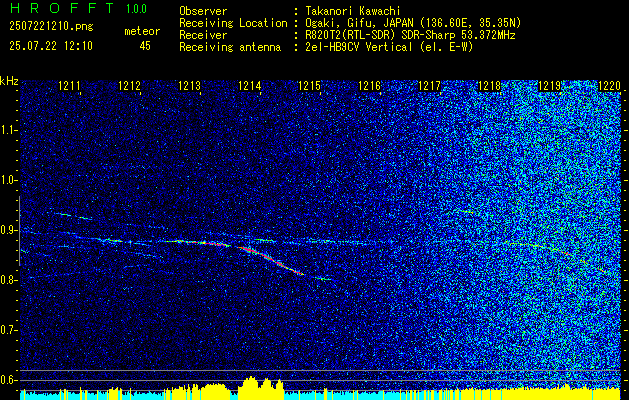Select the file name 2507221210.png
629x400 pixels.
pyautogui.click(x=51, y=26)
